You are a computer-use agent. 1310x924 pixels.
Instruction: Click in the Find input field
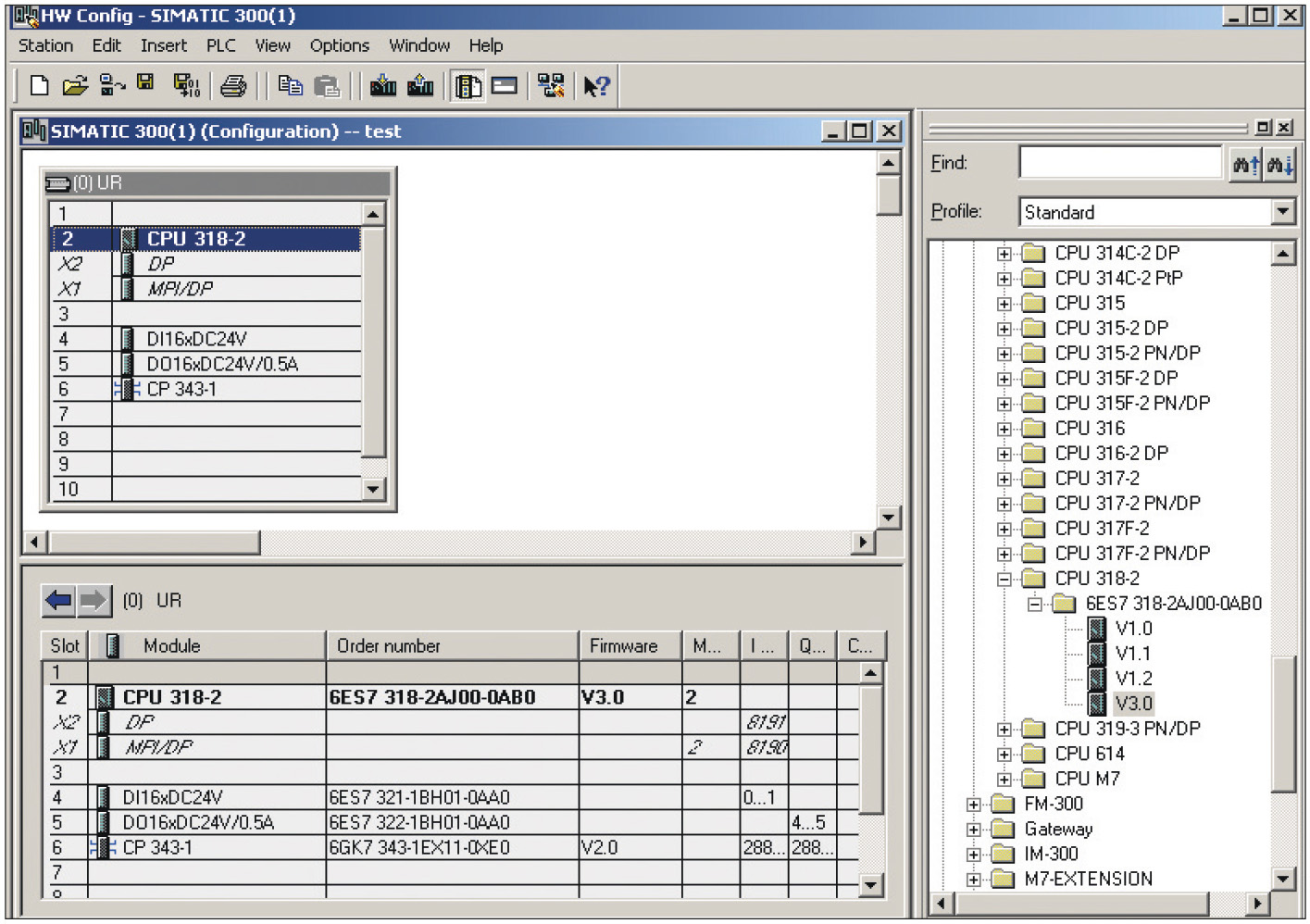pyautogui.click(x=1120, y=162)
